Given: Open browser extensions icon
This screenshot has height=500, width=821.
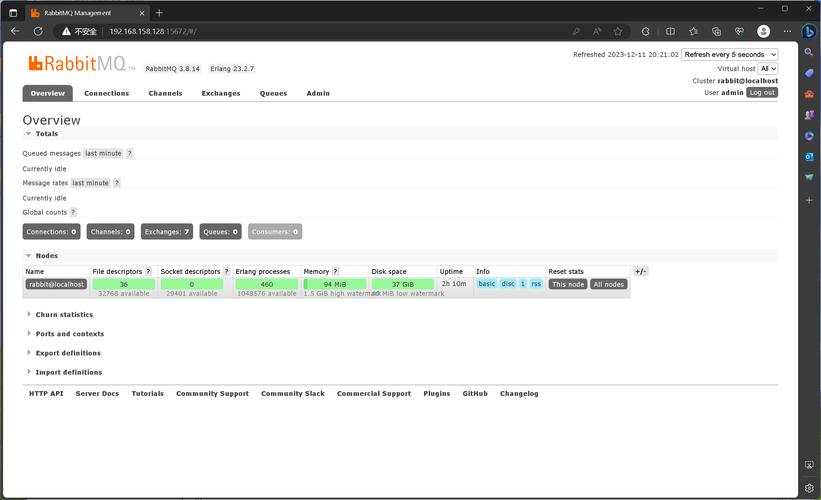Looking at the screenshot, I should coord(646,31).
